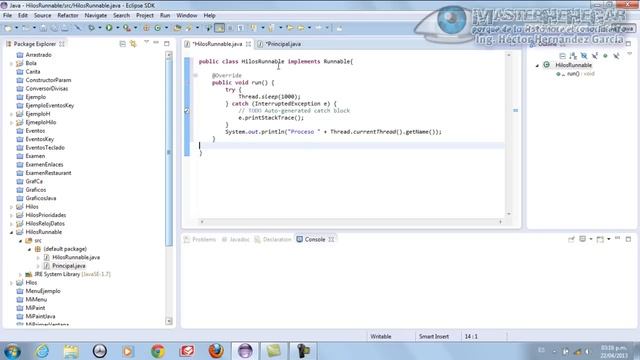The width and height of the screenshot is (640, 360).
Task: Open the Javadoc tab
Action: coord(236,240)
